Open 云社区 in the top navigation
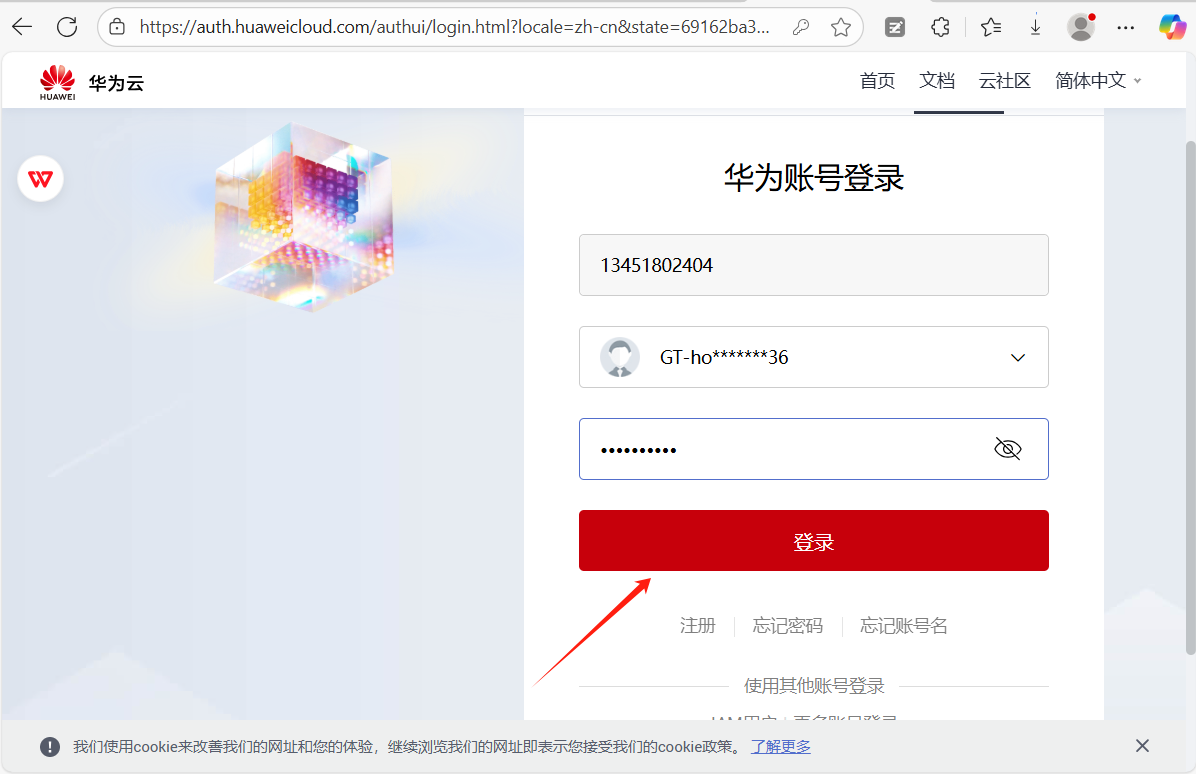Viewport: 1196px width, 774px height. pyautogui.click(x=1005, y=81)
